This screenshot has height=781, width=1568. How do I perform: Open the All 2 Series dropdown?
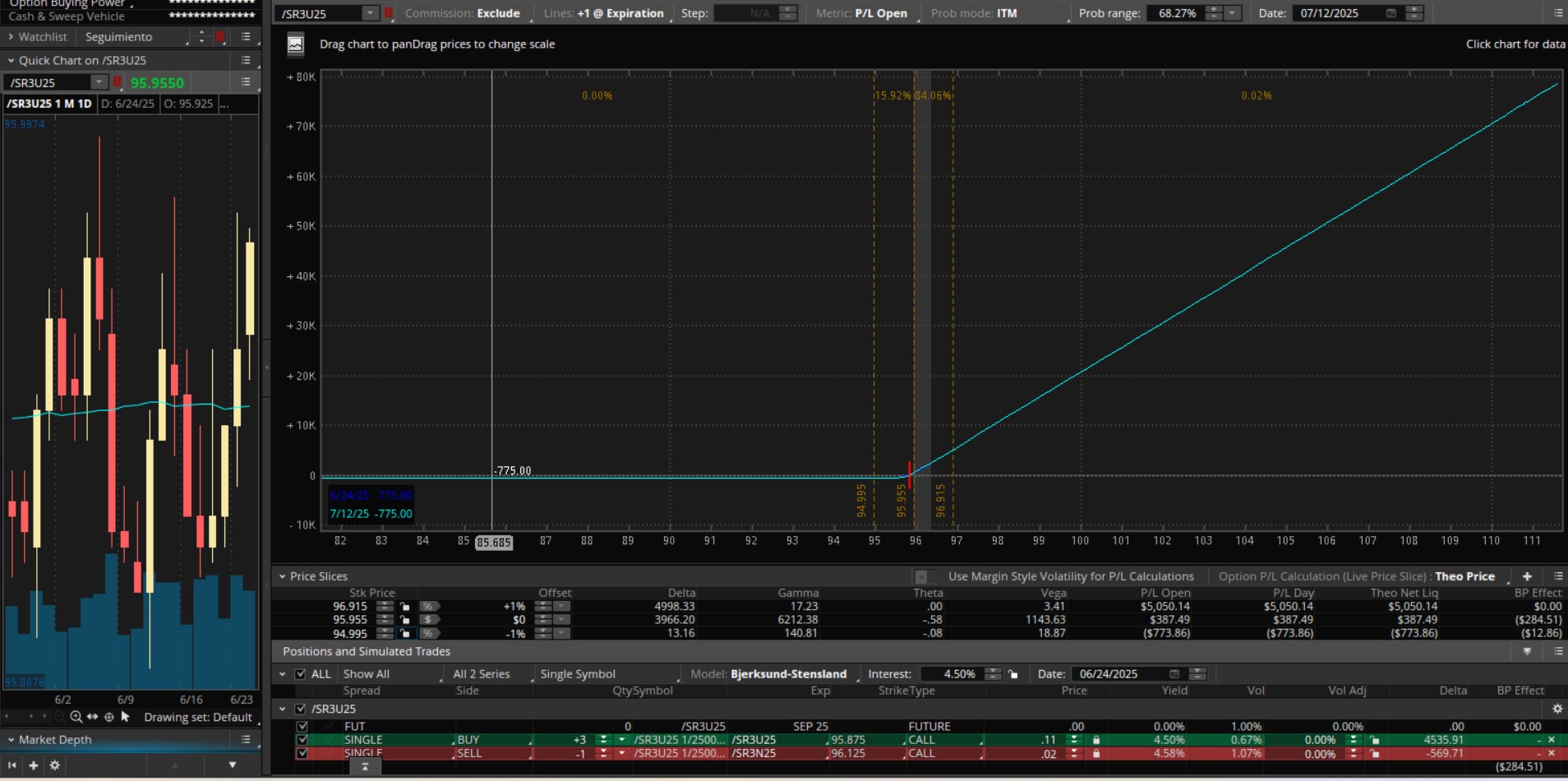489,674
